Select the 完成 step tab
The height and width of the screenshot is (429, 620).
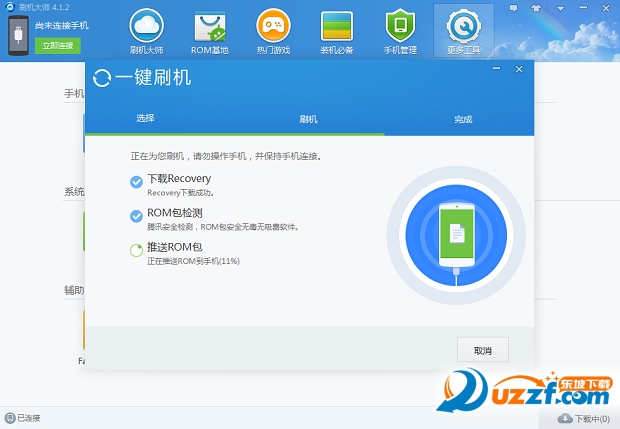(463, 119)
